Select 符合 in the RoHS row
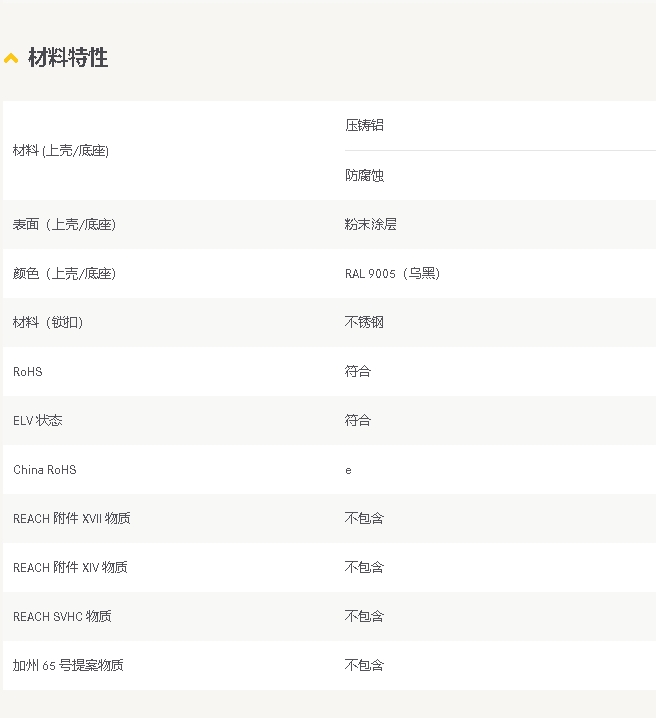 pyautogui.click(x=358, y=371)
